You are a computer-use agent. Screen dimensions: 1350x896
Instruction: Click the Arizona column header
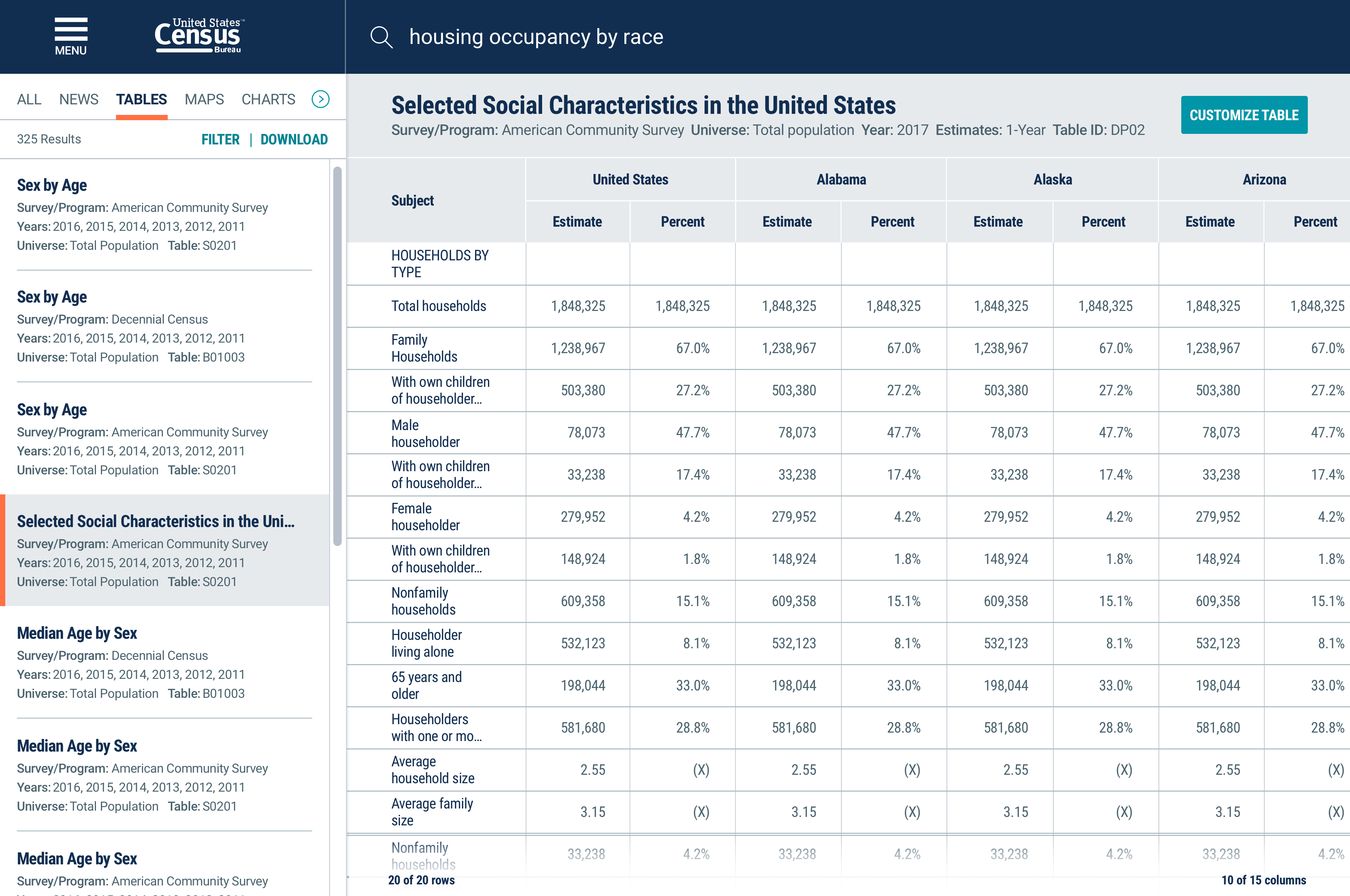coord(1264,180)
